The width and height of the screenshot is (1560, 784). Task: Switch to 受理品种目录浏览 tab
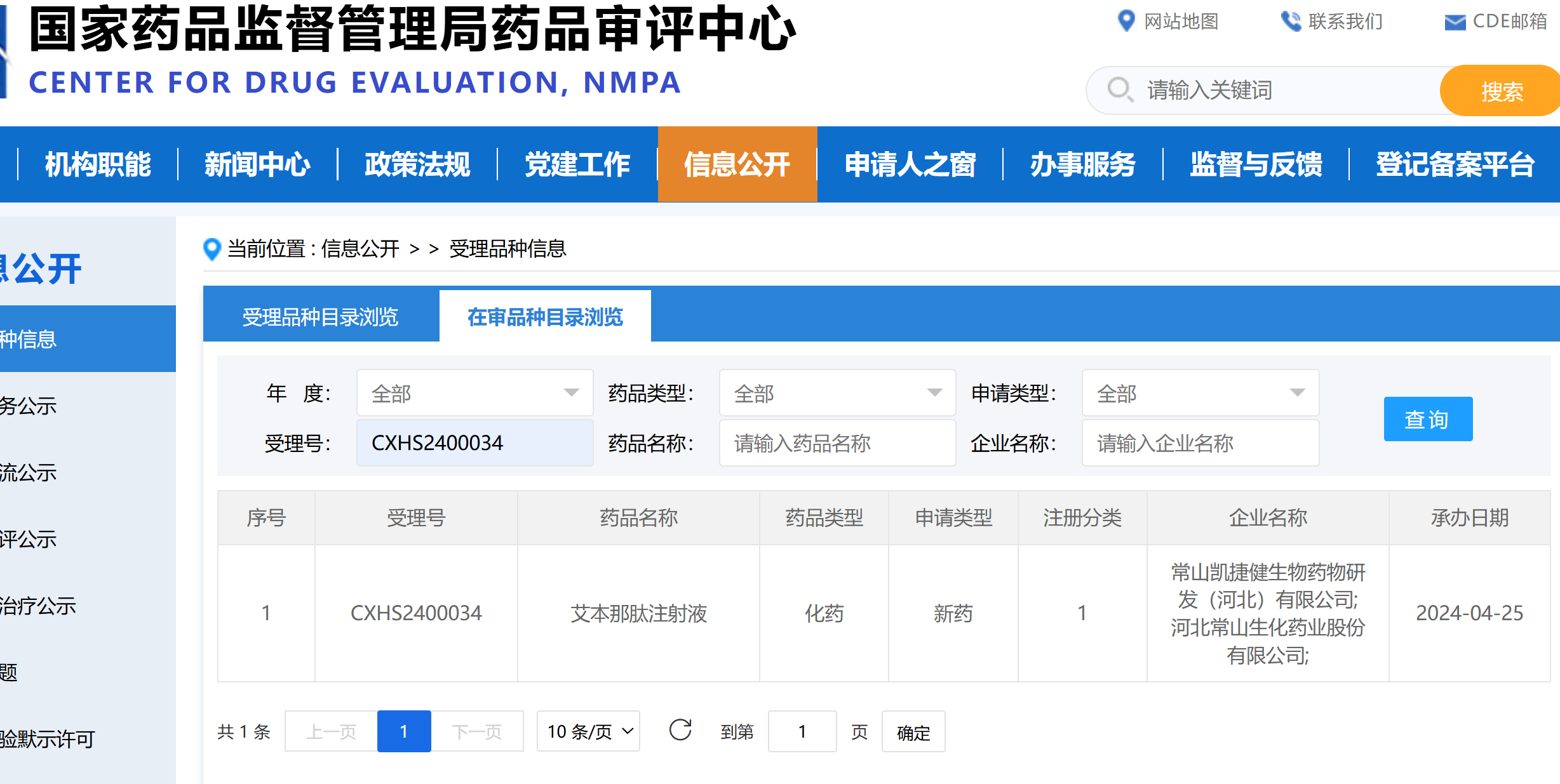321,317
